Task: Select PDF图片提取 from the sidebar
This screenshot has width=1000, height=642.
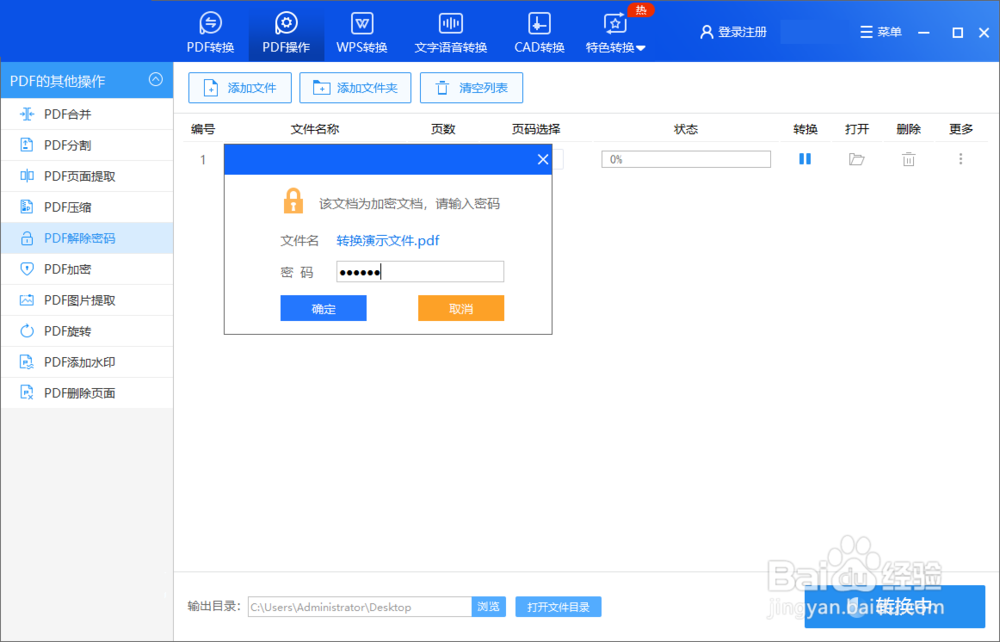Action: click(65, 300)
